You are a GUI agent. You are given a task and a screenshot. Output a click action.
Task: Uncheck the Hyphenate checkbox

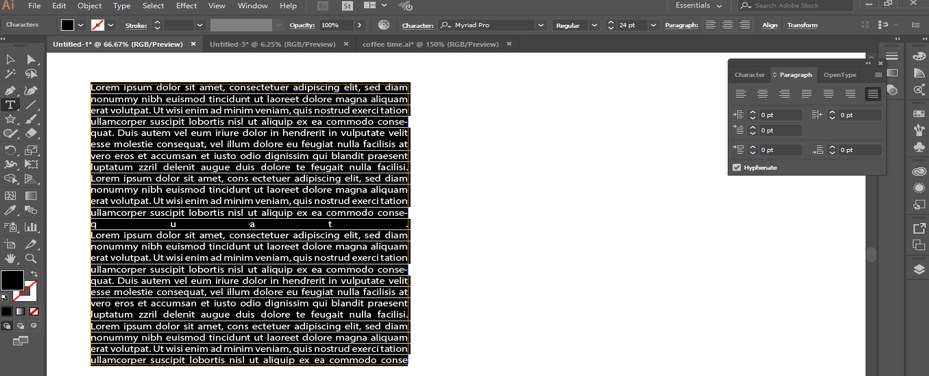click(736, 168)
